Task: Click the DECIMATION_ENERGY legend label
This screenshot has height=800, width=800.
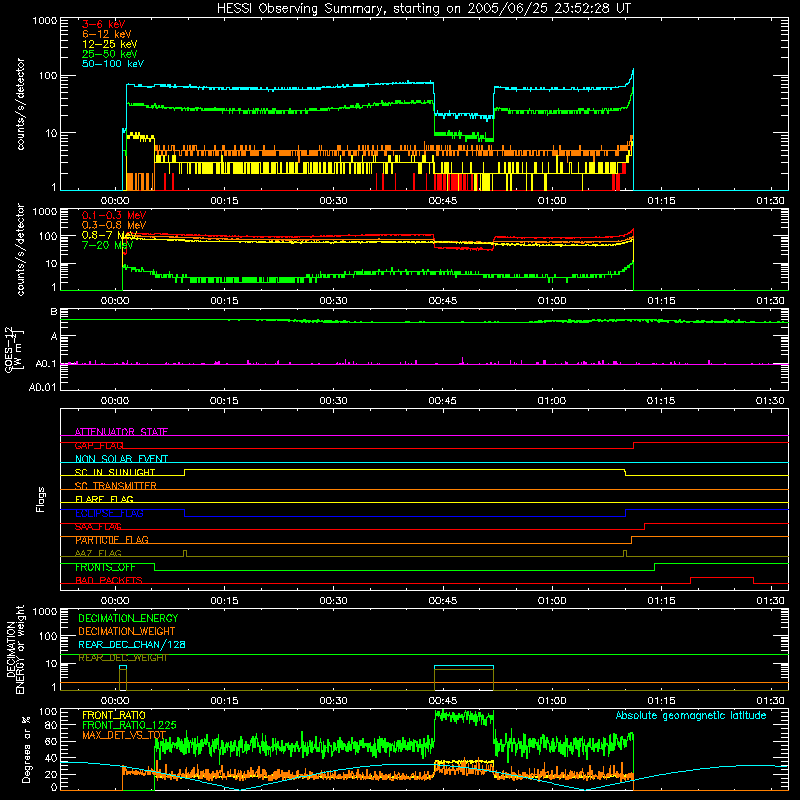Action: (x=128, y=618)
